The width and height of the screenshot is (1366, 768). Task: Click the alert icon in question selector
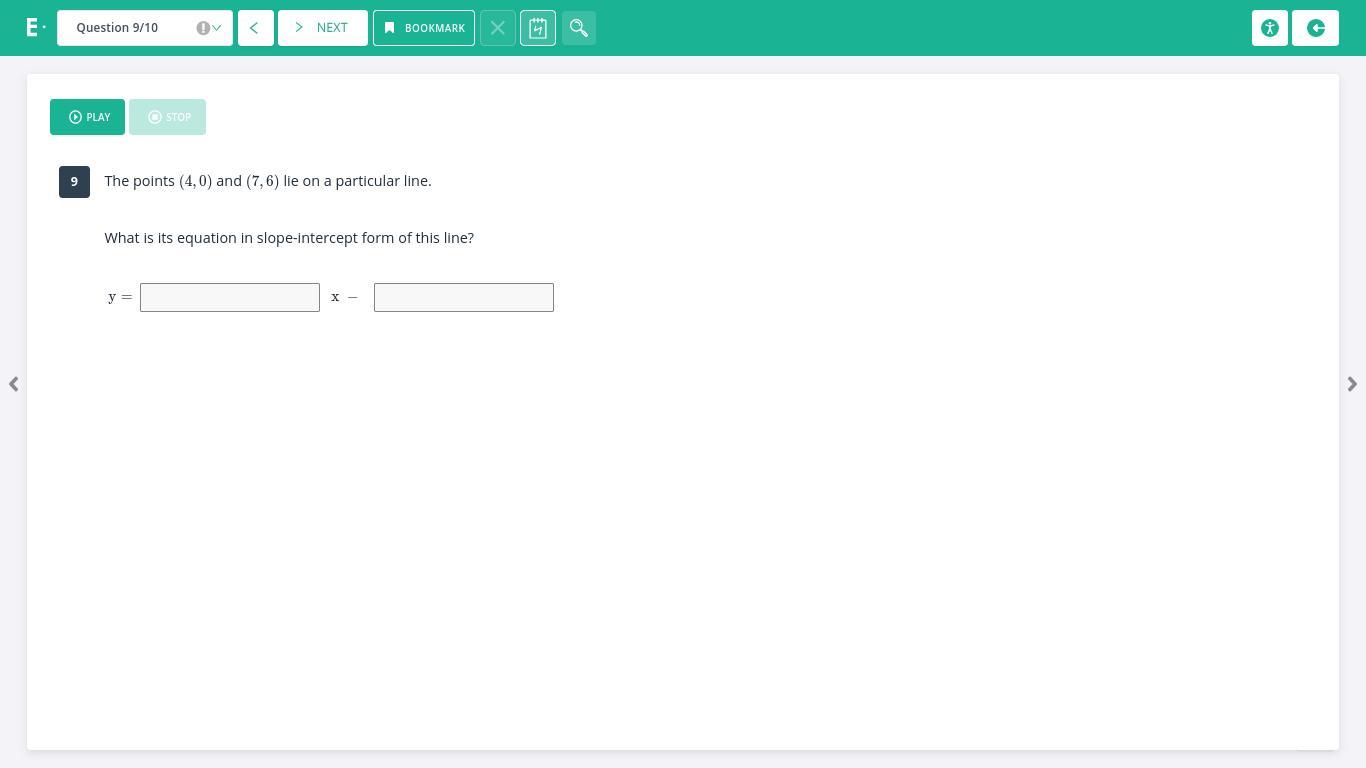tap(203, 28)
